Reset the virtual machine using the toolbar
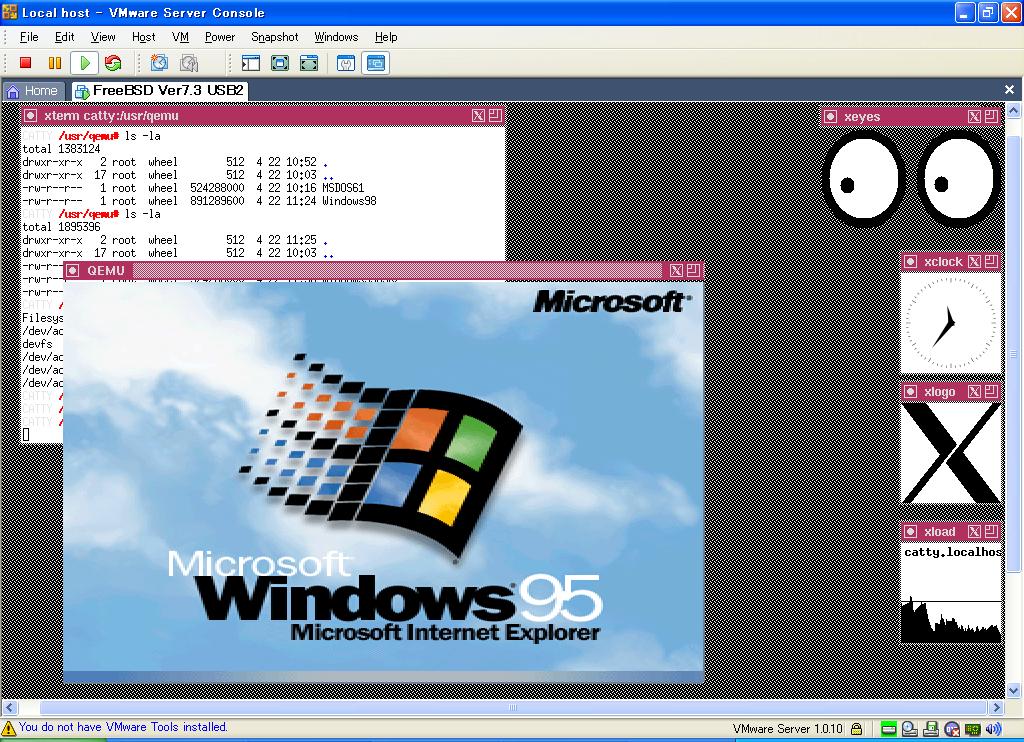Viewport: 1024px width, 742px height. (x=113, y=63)
